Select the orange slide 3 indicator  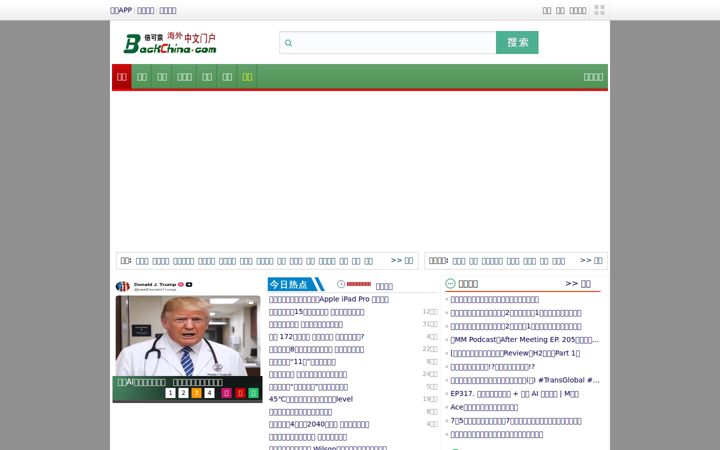point(197,393)
